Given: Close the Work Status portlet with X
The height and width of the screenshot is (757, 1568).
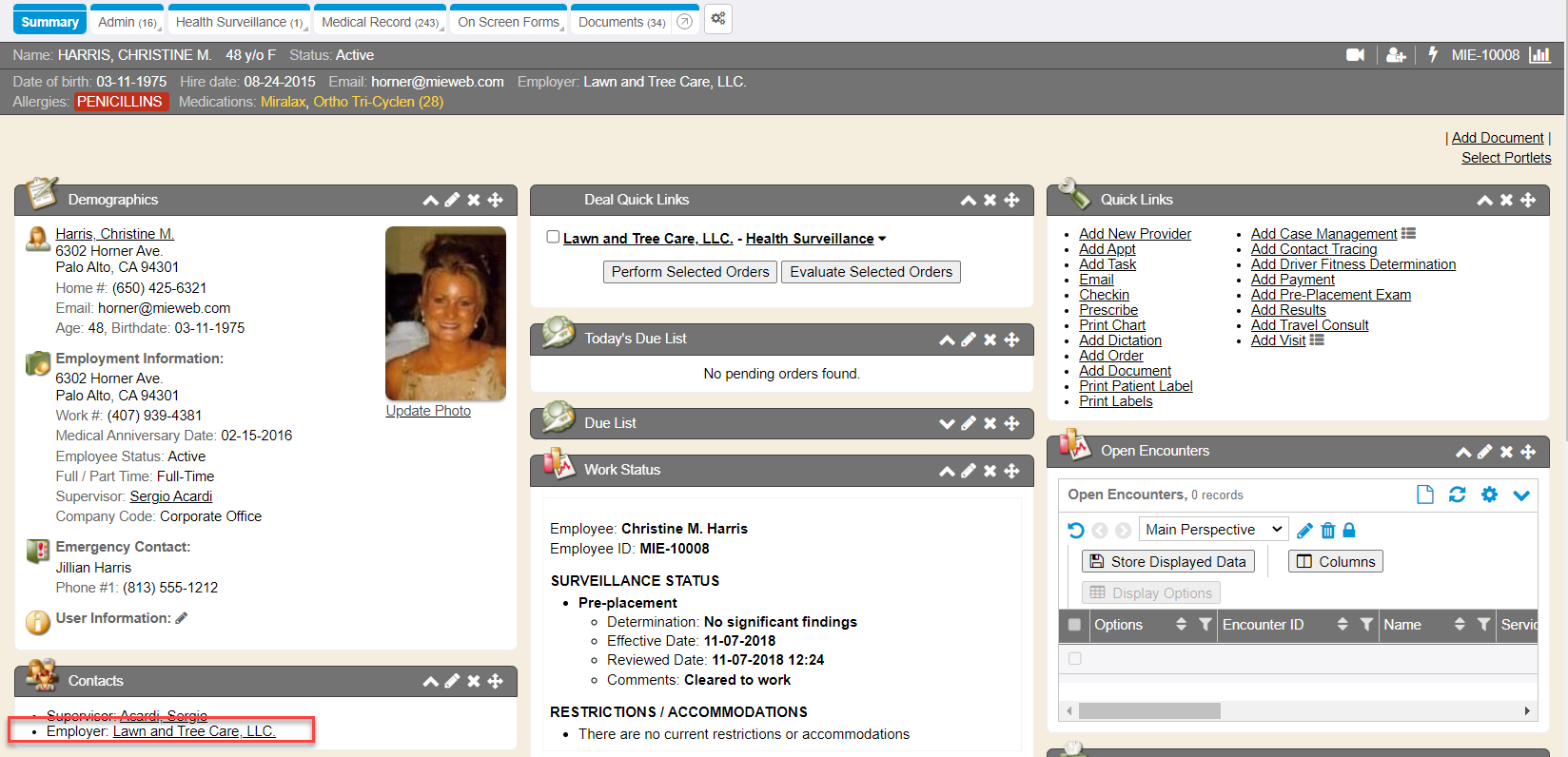Looking at the screenshot, I should (x=990, y=471).
